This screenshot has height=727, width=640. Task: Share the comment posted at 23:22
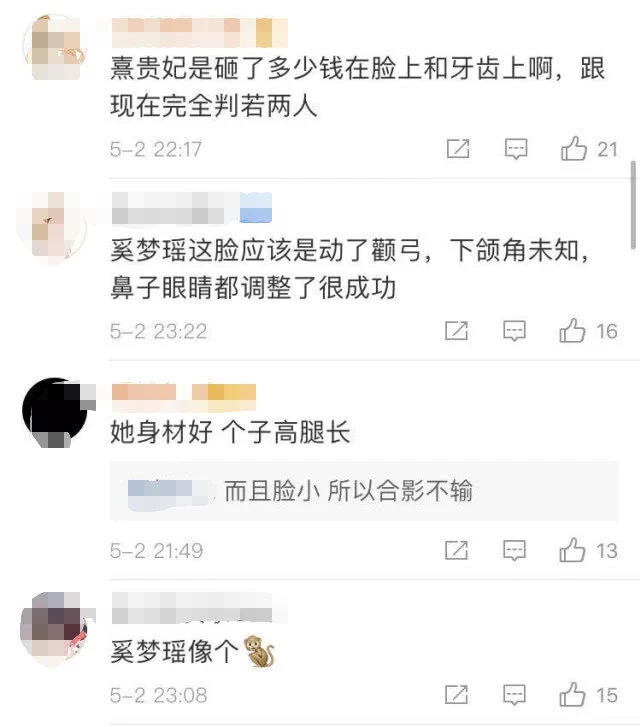coord(456,331)
